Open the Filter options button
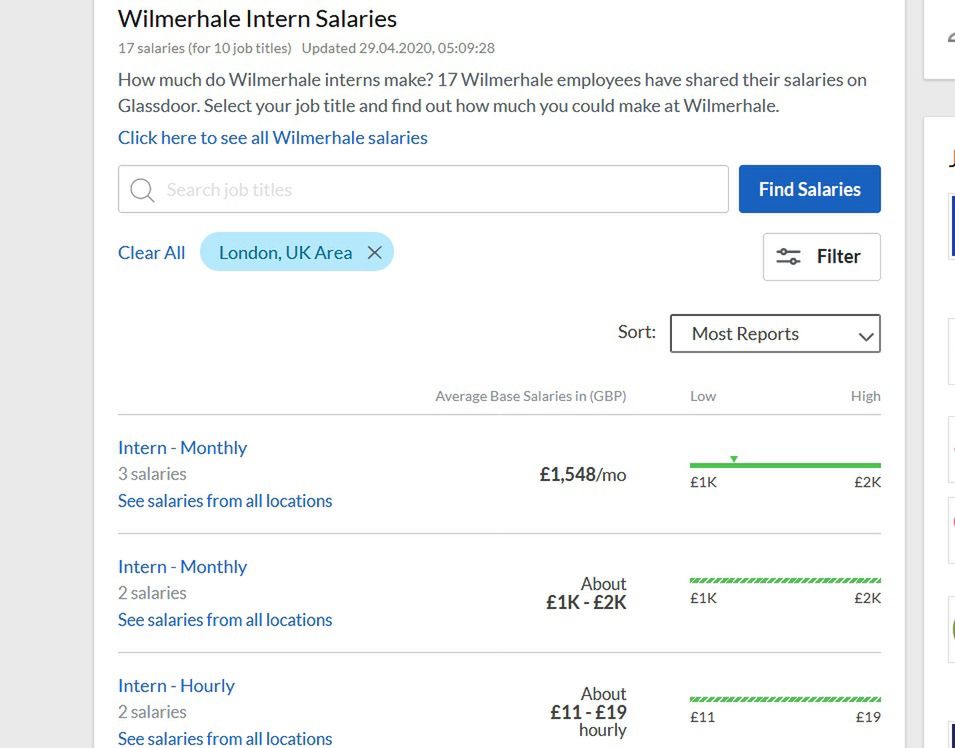 (822, 256)
